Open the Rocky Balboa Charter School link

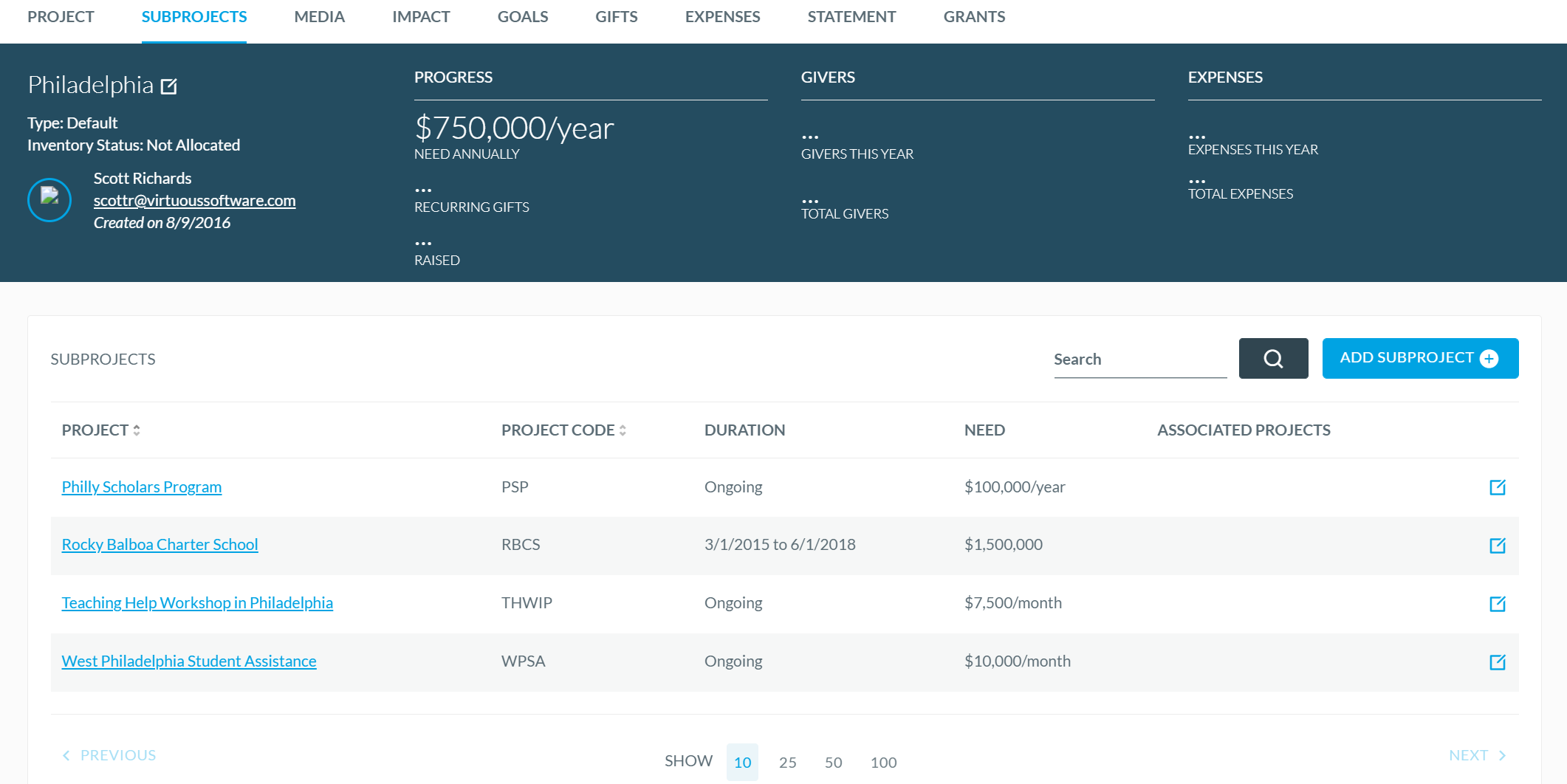coord(160,545)
